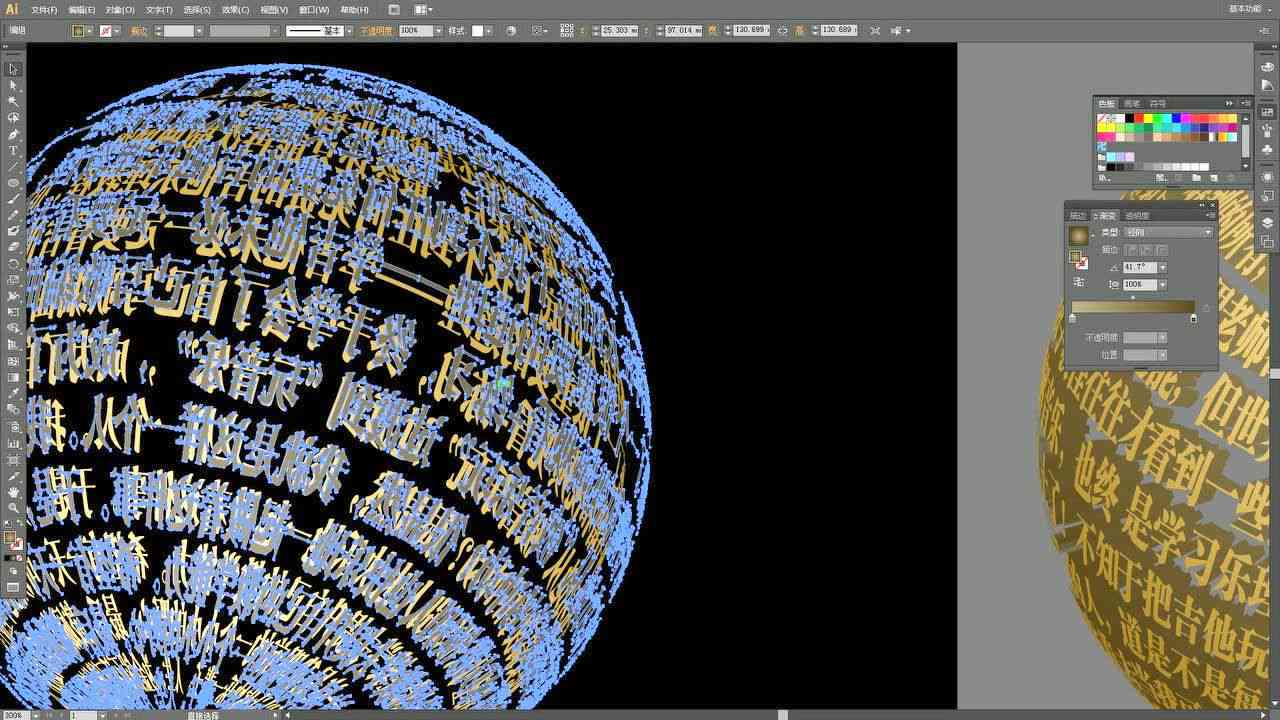Image resolution: width=1280 pixels, height=720 pixels.
Task: Select the Hand tool in toolbar
Action: click(x=13, y=492)
